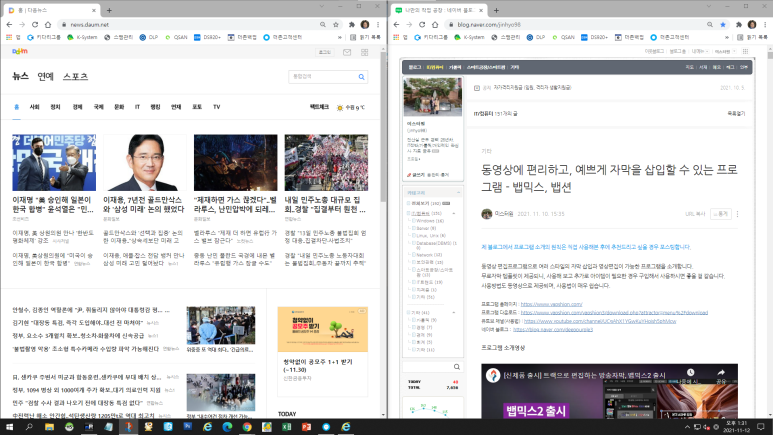773x435 pixels.
Task: Click the taskbar search magnifier
Action: 29,427
